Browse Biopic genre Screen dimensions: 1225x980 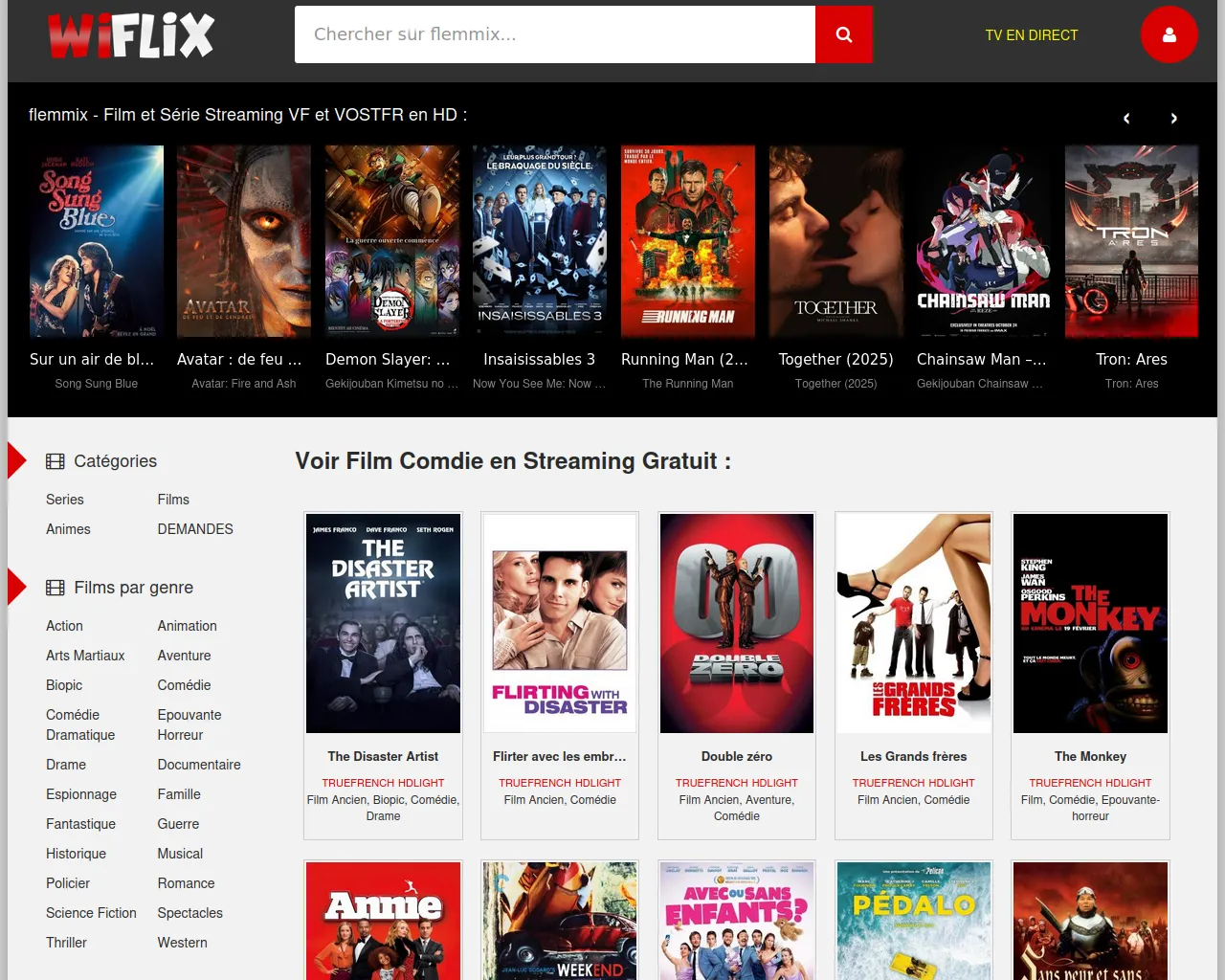click(64, 685)
